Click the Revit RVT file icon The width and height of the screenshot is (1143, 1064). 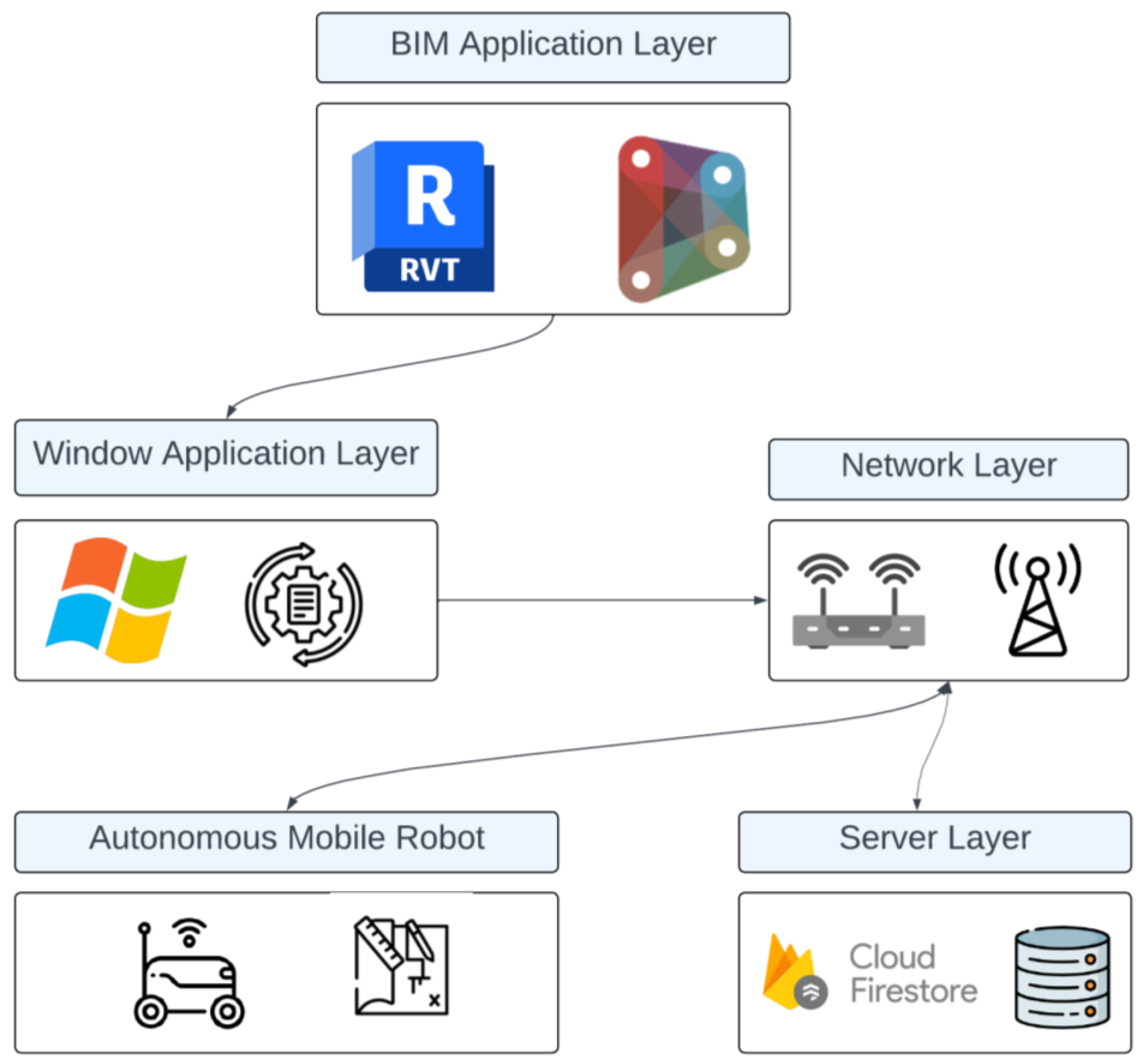424,216
